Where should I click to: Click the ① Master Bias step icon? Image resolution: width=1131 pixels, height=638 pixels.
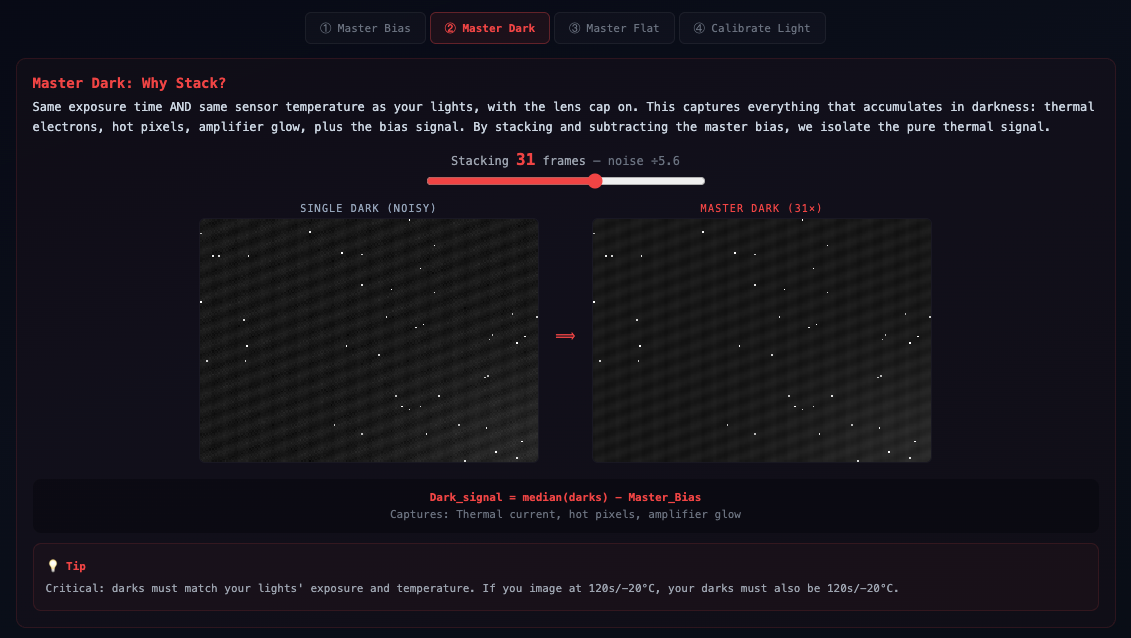click(324, 27)
